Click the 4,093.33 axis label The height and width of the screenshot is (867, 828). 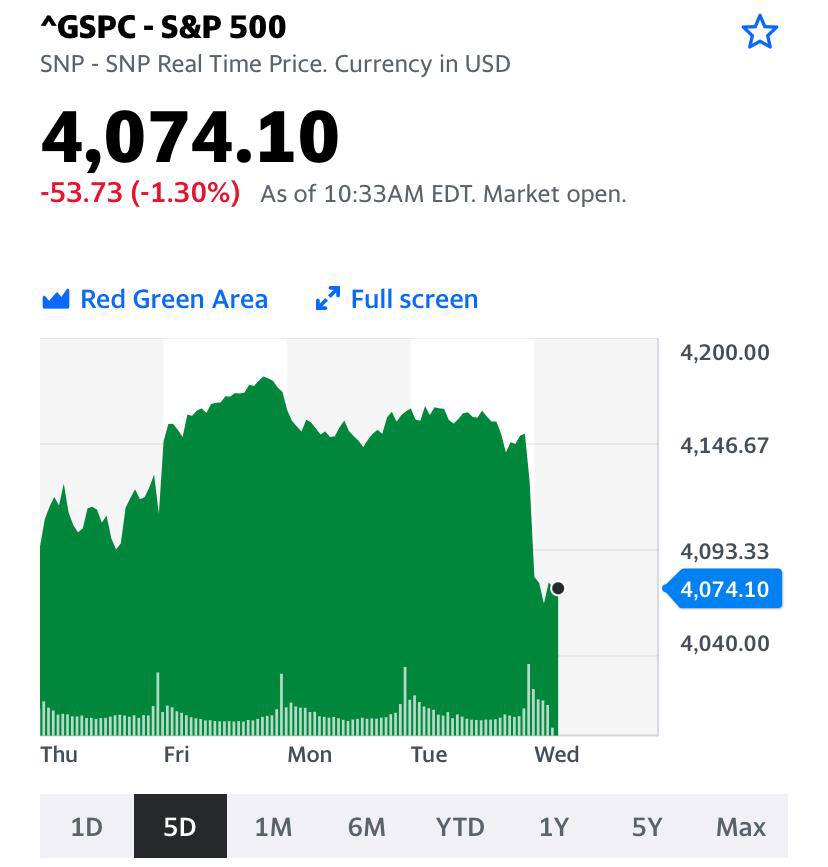click(725, 552)
